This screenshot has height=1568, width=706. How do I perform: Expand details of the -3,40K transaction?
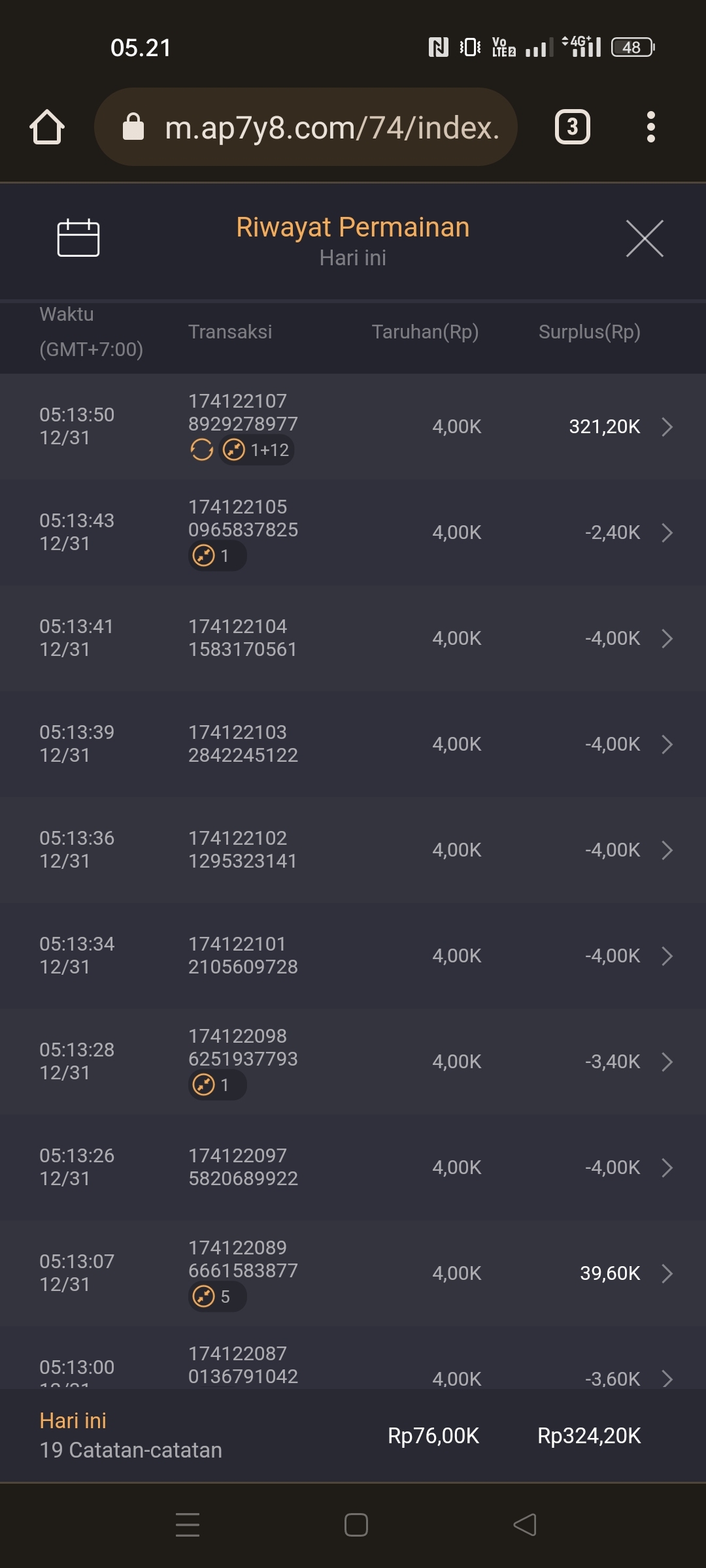(667, 1062)
